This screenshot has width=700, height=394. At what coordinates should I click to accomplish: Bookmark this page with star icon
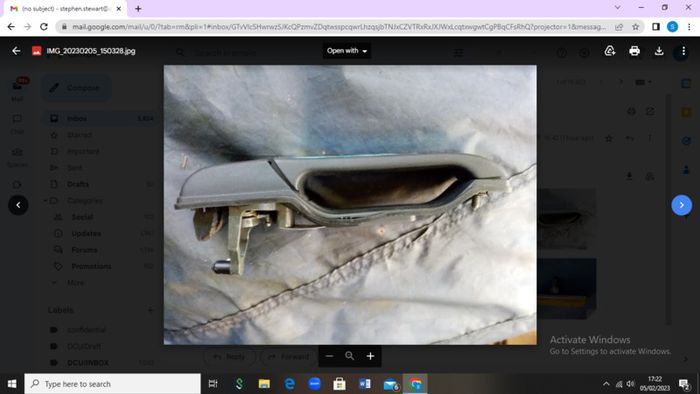(x=635, y=27)
